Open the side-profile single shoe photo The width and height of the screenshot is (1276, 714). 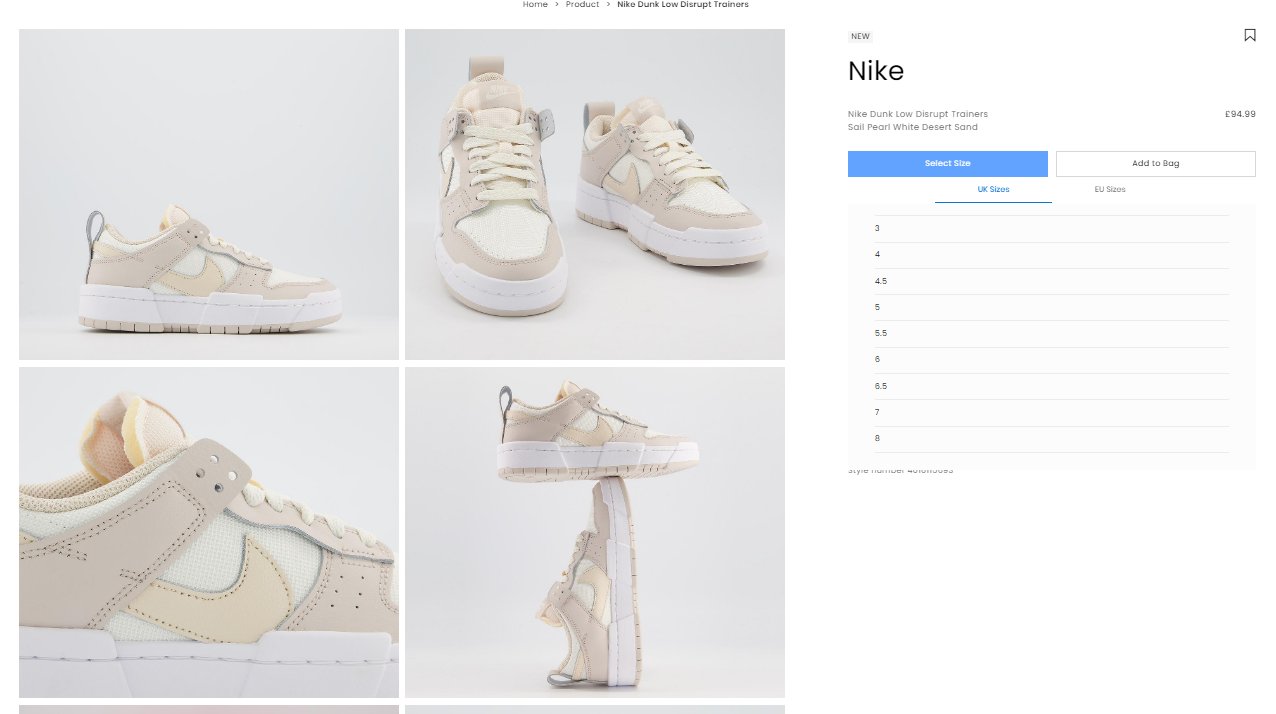click(209, 194)
